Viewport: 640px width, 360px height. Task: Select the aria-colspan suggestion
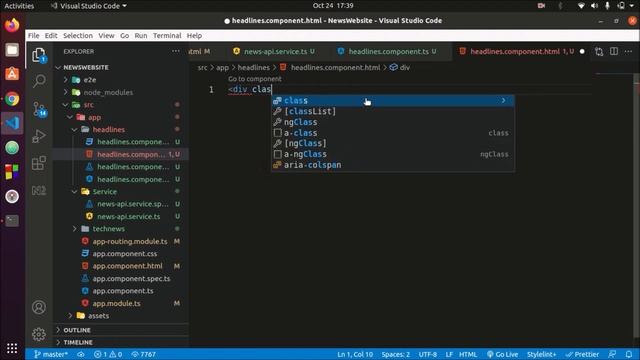point(393,165)
